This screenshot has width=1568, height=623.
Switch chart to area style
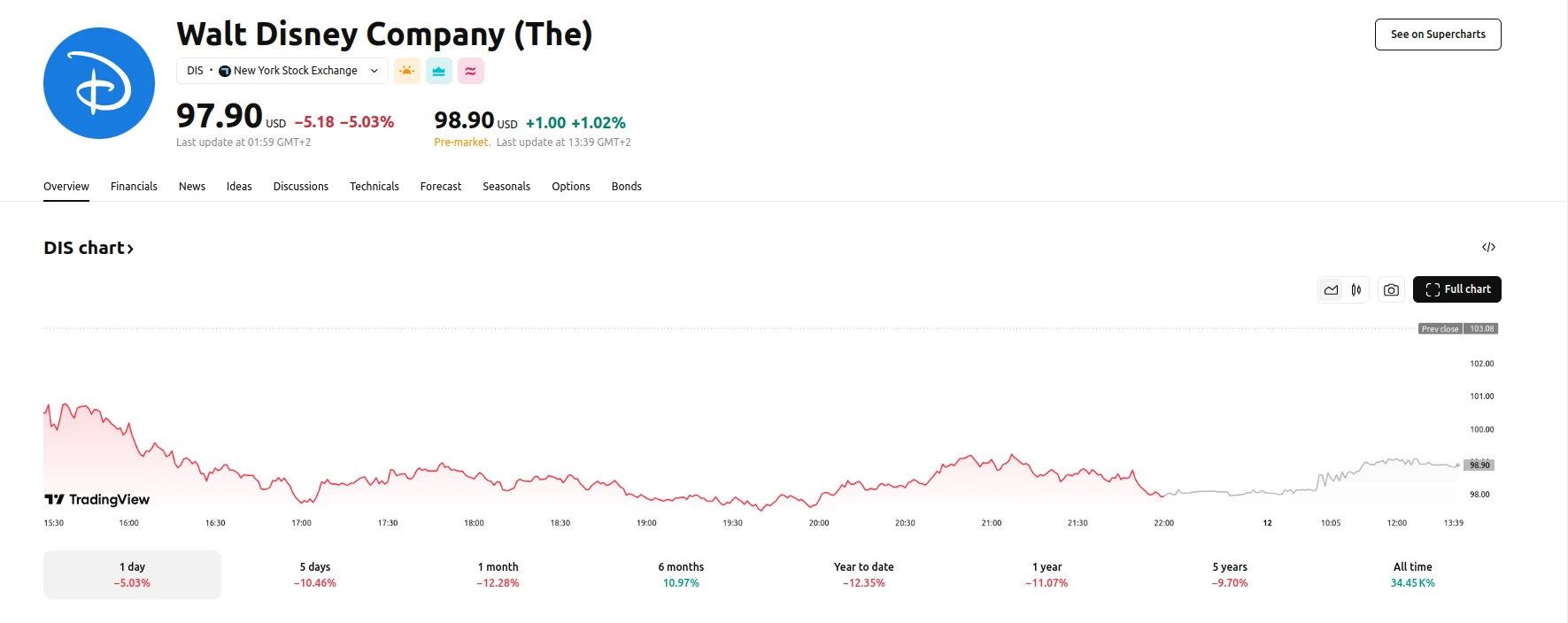click(1331, 289)
